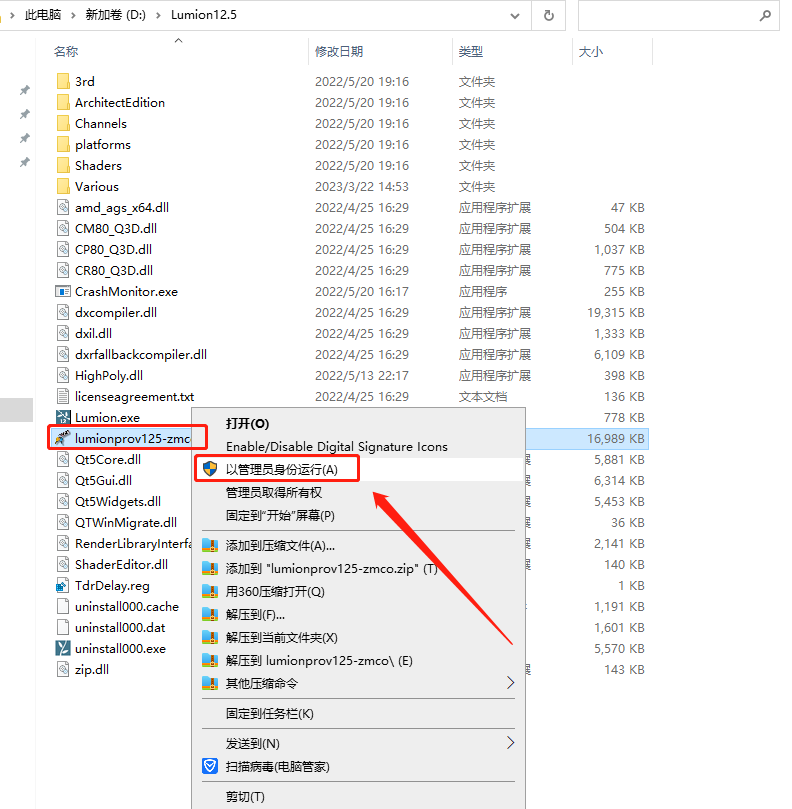Click the TdrDelay.reg registry file icon
The image size is (792, 809).
pyautogui.click(x=62, y=586)
